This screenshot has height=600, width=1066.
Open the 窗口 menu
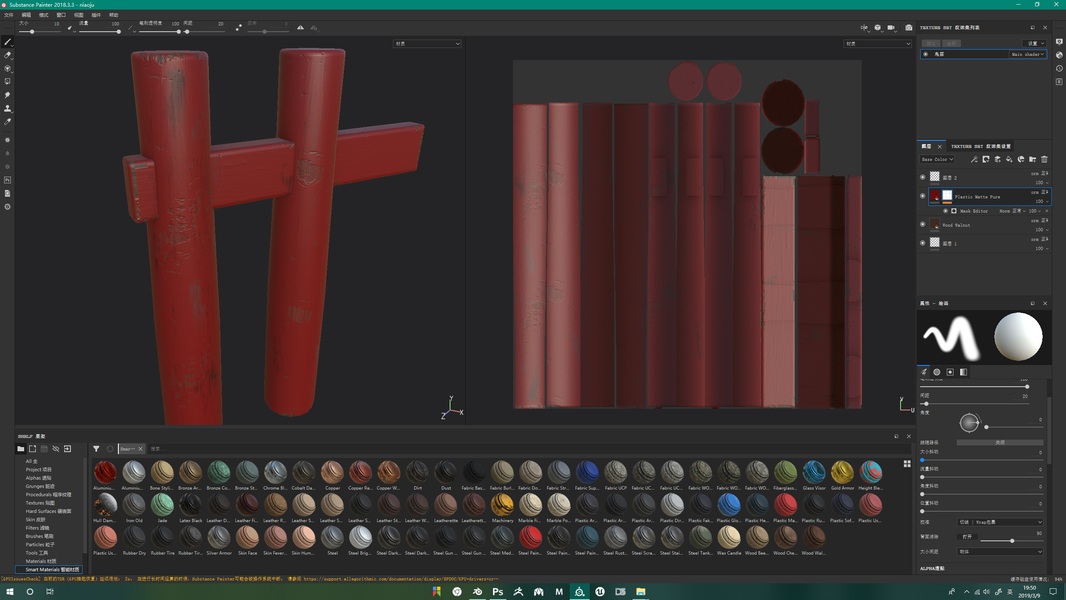tap(61, 14)
